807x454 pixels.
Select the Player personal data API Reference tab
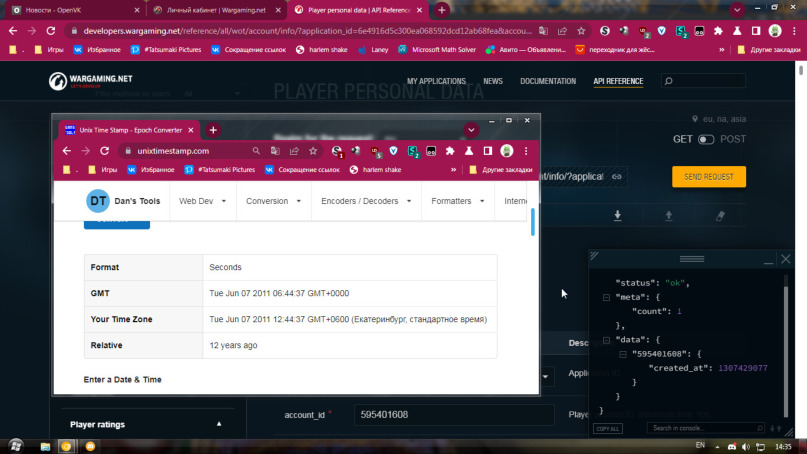359,10
